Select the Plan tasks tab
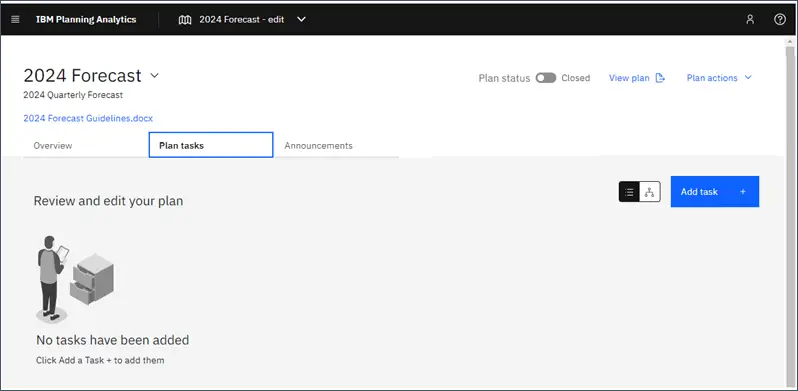Viewport: 798px width, 391px height. [x=211, y=145]
